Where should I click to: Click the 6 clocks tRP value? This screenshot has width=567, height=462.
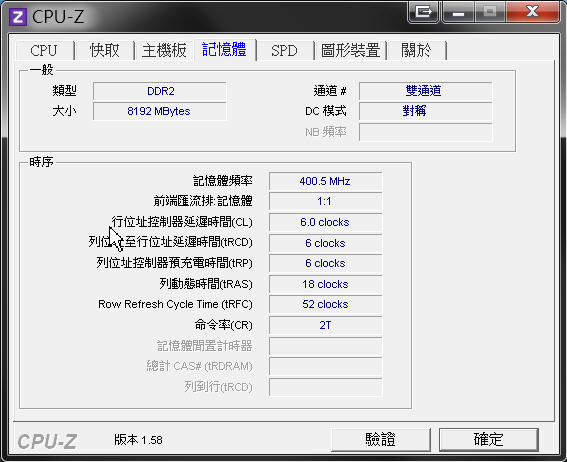(325, 263)
